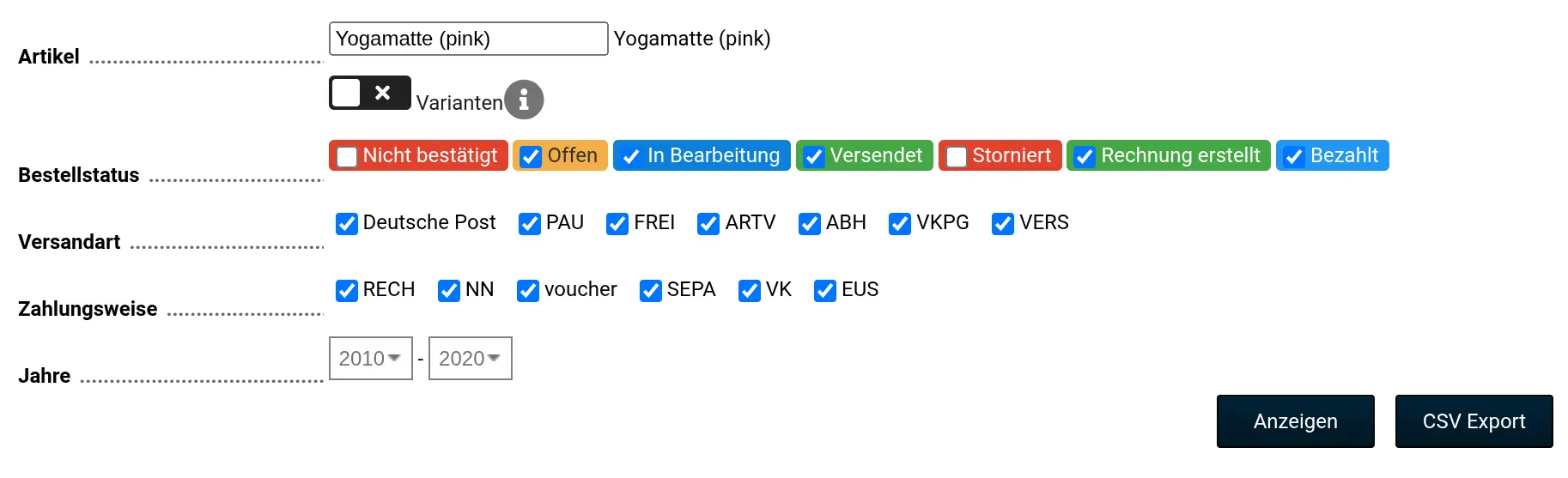Click the Varianten info icon
Viewport: 1568px width, 478px height.
click(x=524, y=100)
